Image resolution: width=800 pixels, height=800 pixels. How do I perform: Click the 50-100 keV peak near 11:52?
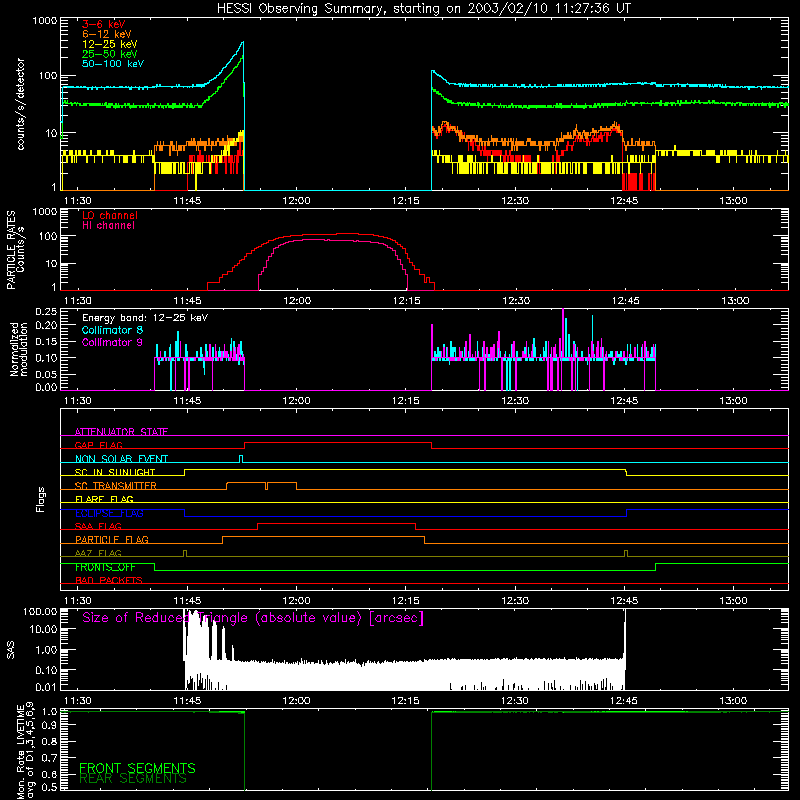click(x=243, y=42)
